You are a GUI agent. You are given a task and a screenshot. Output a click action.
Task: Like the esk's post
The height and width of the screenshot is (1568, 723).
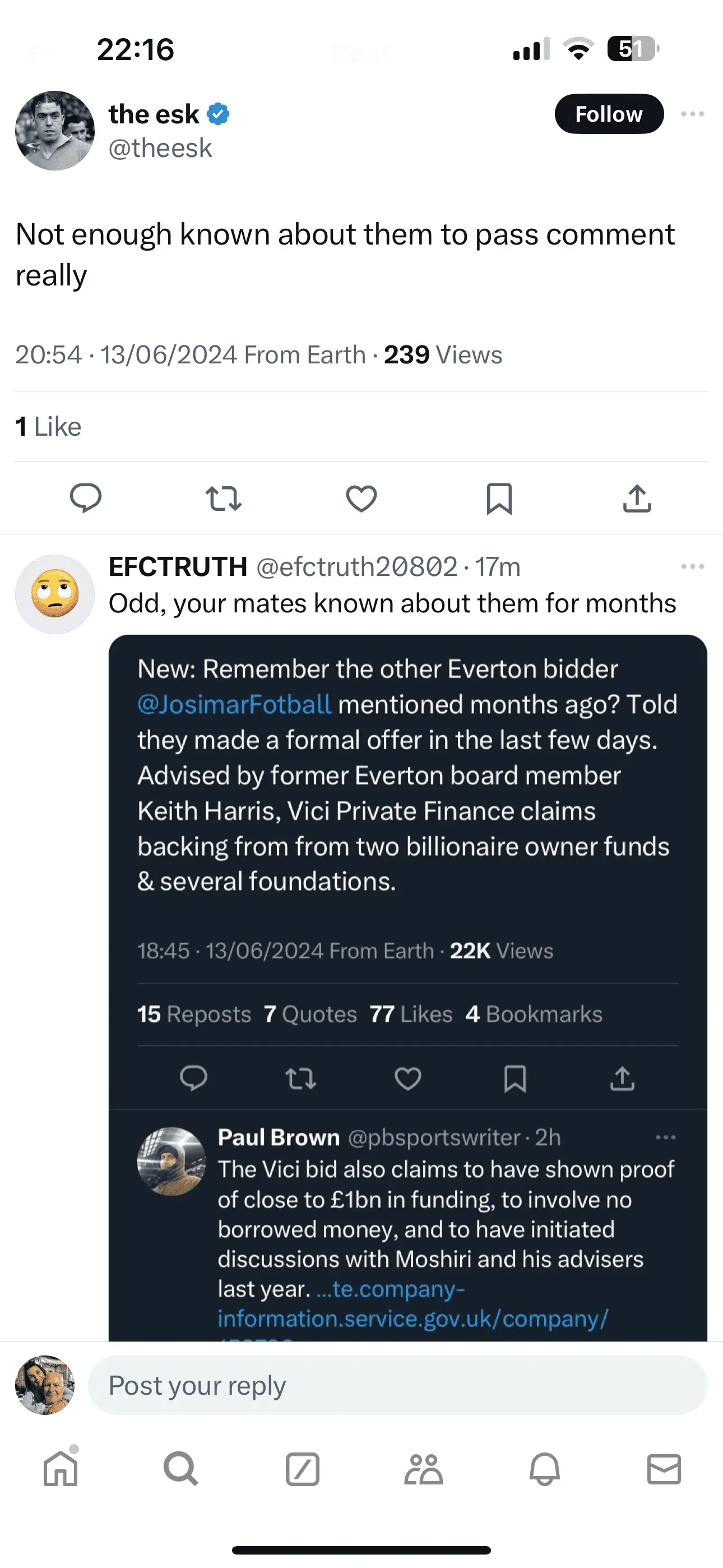click(361, 499)
